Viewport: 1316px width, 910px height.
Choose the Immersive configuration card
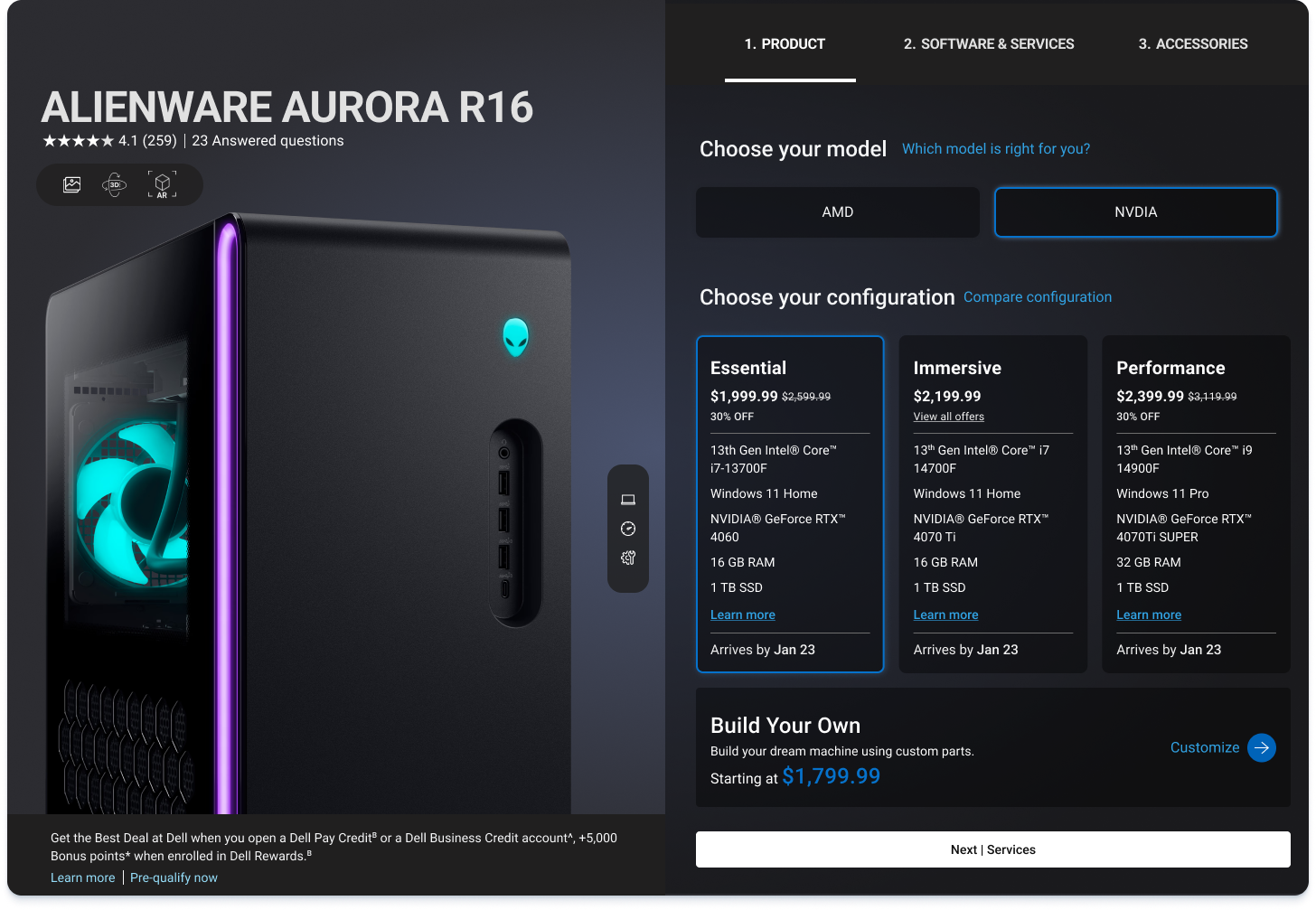pos(993,504)
